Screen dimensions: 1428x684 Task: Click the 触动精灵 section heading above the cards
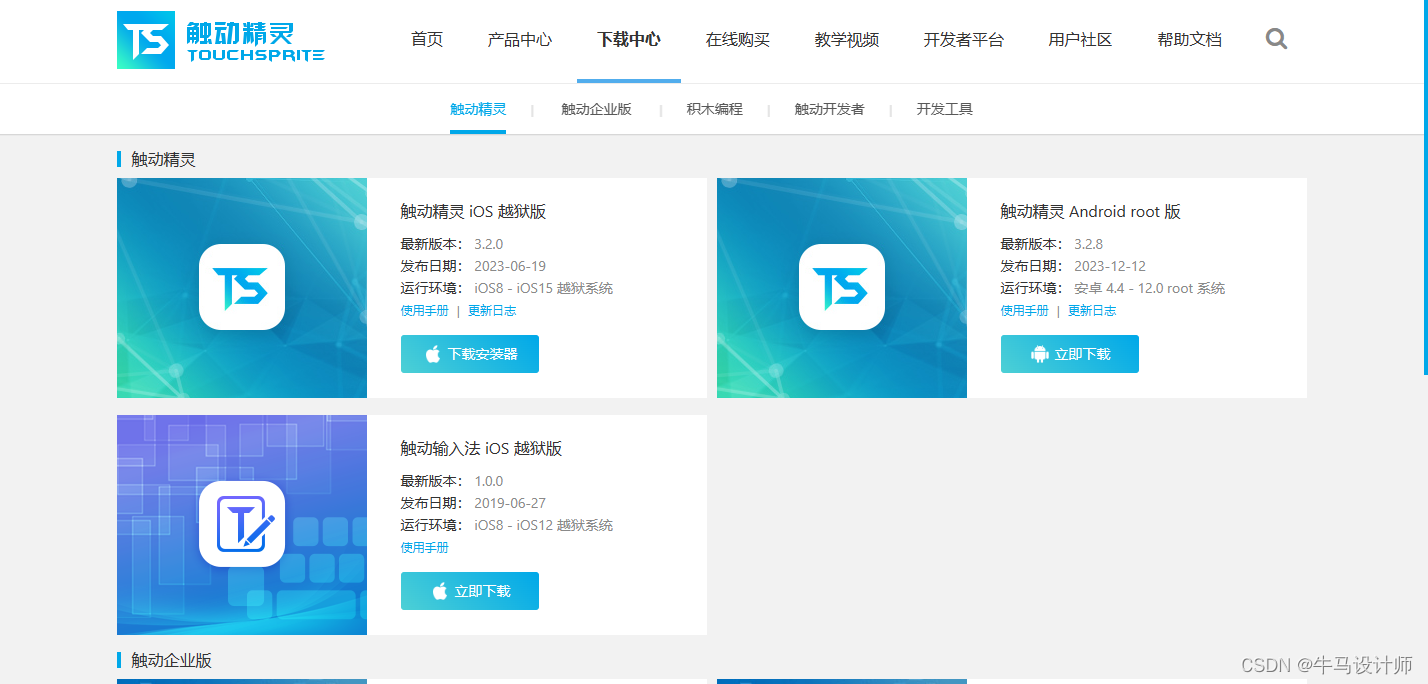164,160
